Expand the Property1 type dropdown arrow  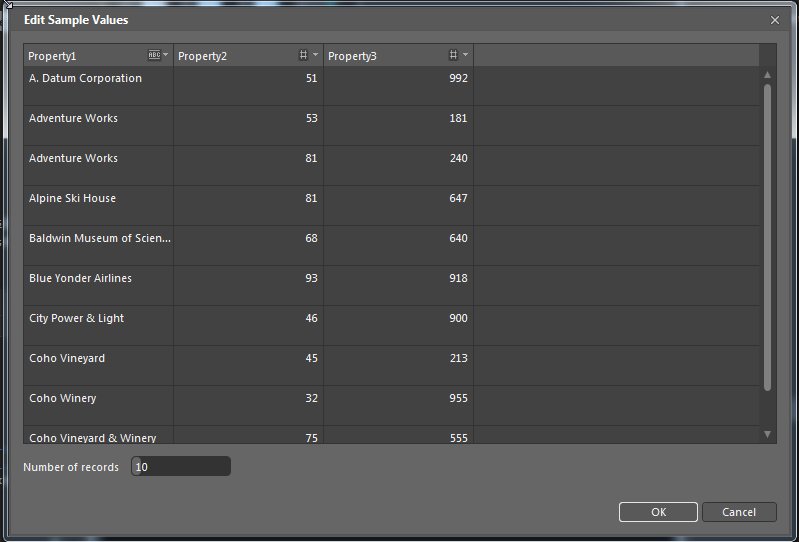[166, 55]
